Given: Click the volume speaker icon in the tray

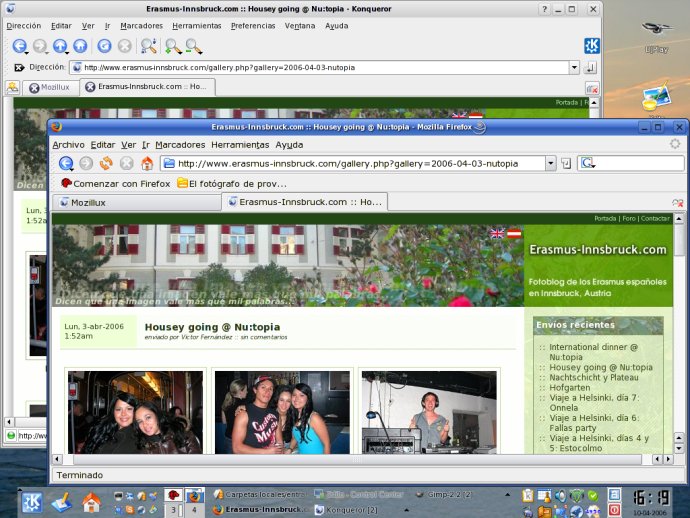Looking at the screenshot, I should (x=560, y=496).
